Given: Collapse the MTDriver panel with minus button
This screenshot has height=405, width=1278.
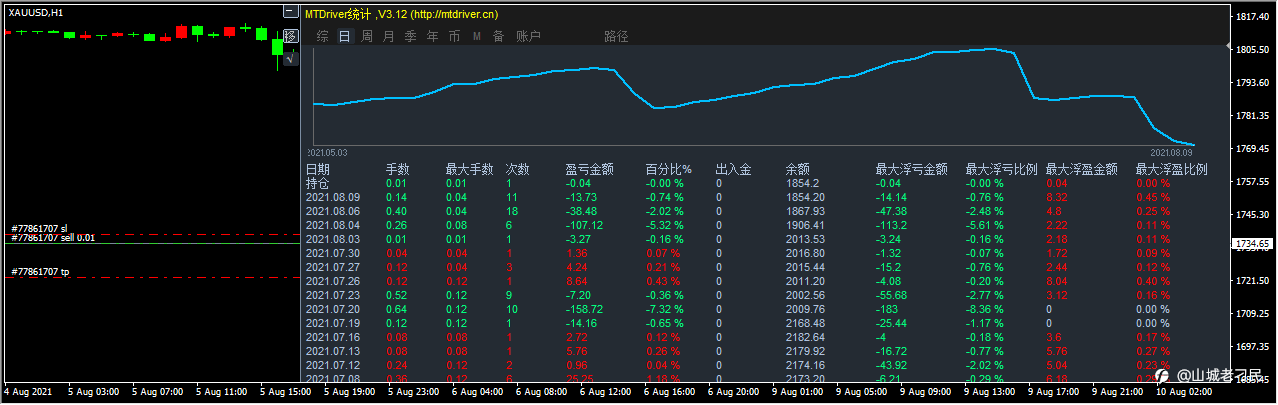Looking at the screenshot, I should click(x=290, y=13).
